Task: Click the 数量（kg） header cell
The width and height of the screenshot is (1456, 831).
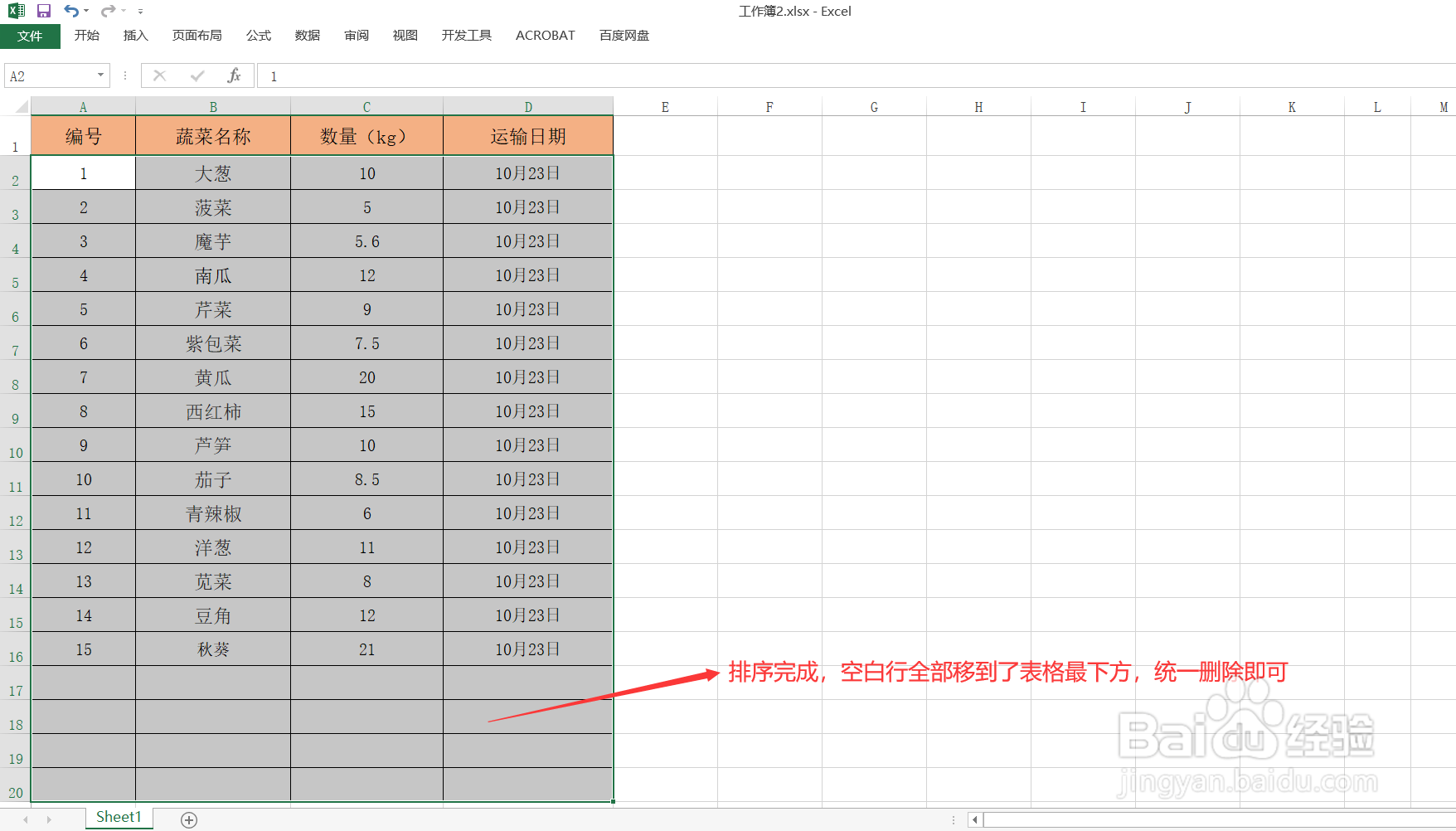Action: click(x=366, y=136)
